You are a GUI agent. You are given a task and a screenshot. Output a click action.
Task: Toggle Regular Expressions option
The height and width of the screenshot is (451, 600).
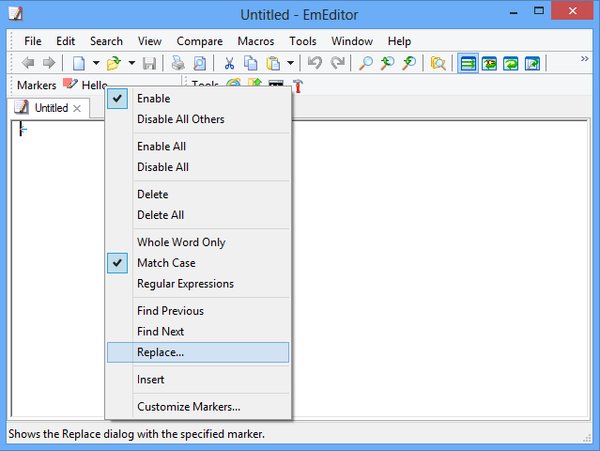point(198,283)
